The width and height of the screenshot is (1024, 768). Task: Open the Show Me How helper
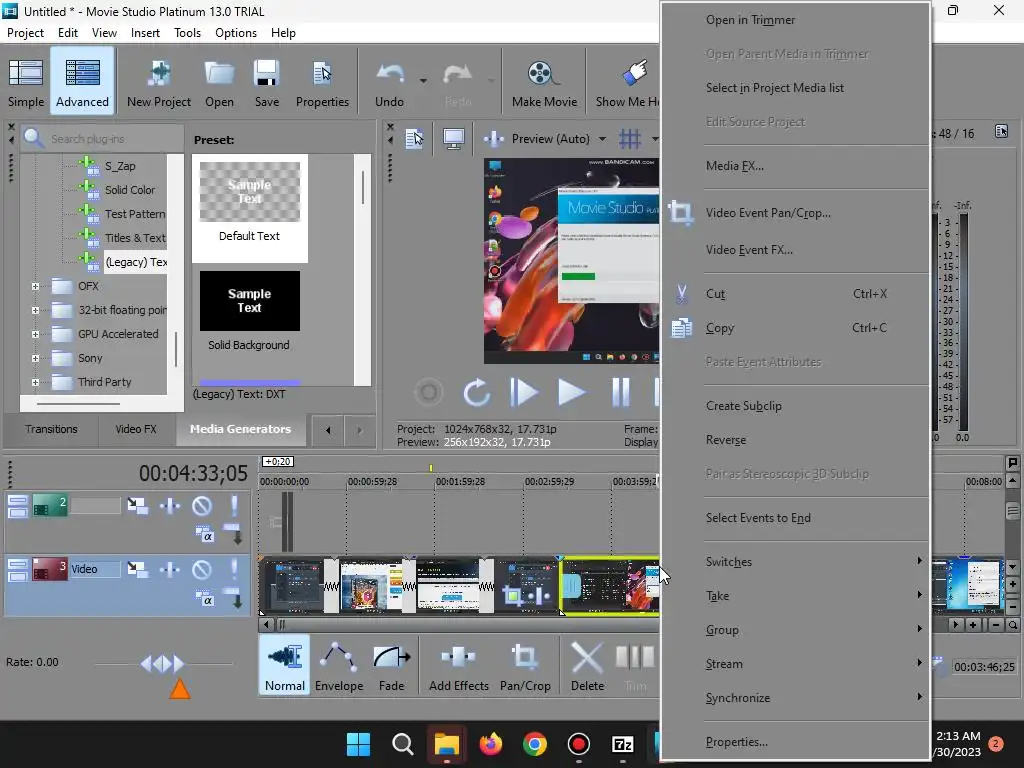[627, 82]
